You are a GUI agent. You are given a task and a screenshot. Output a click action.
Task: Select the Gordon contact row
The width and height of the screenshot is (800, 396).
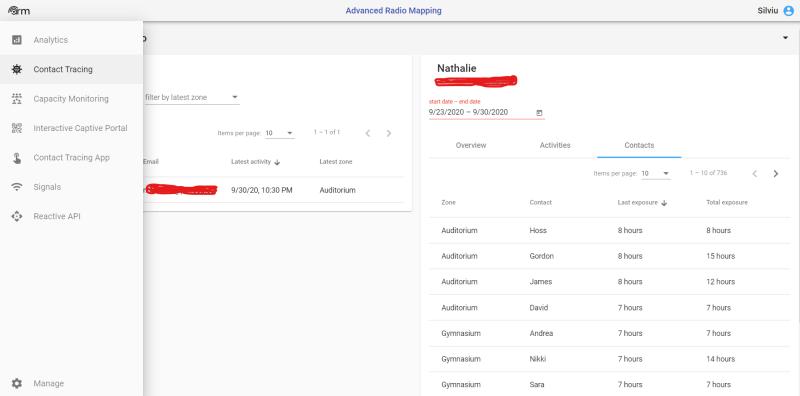pos(610,256)
